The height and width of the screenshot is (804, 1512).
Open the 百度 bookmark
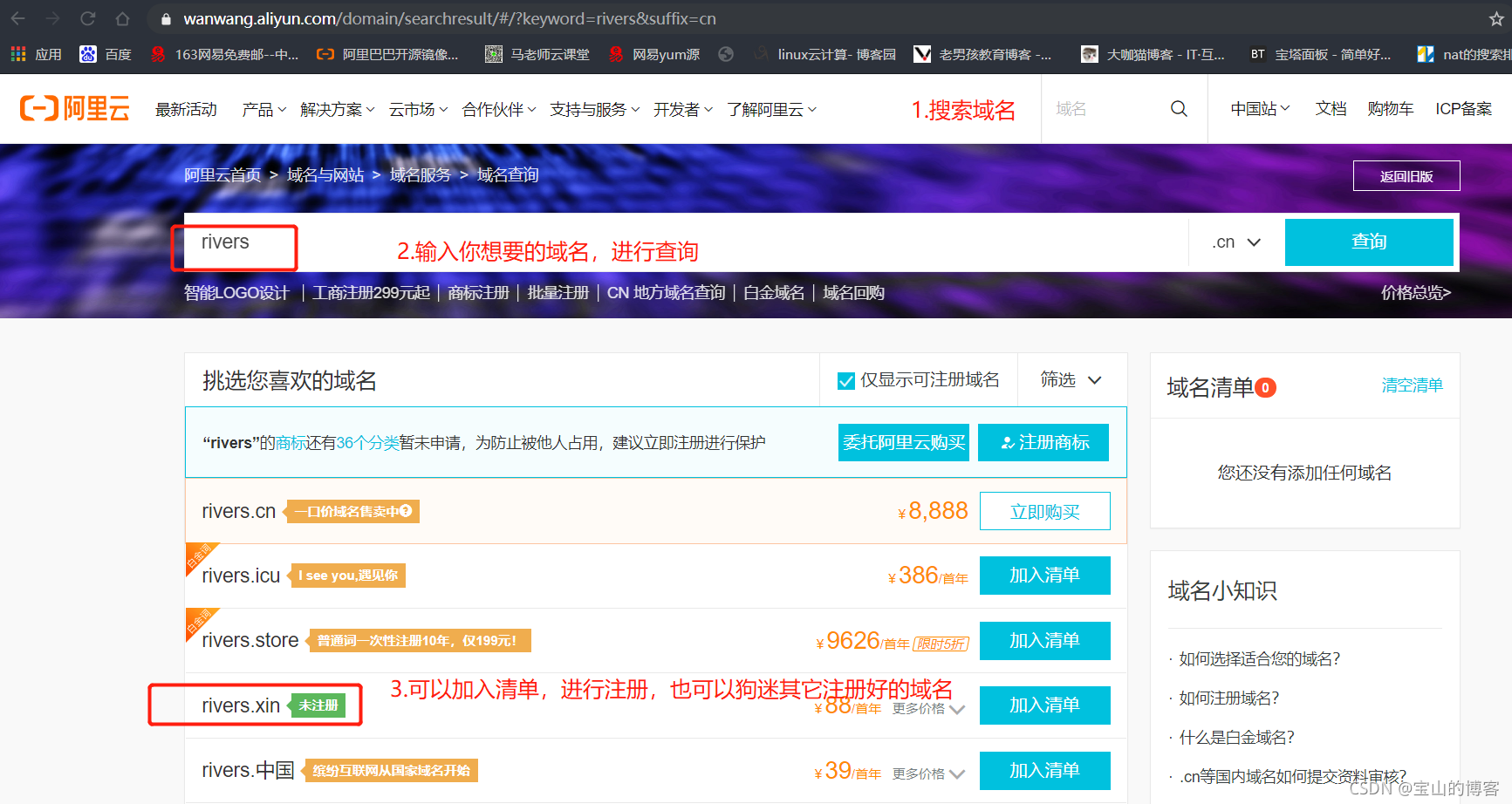[x=106, y=54]
